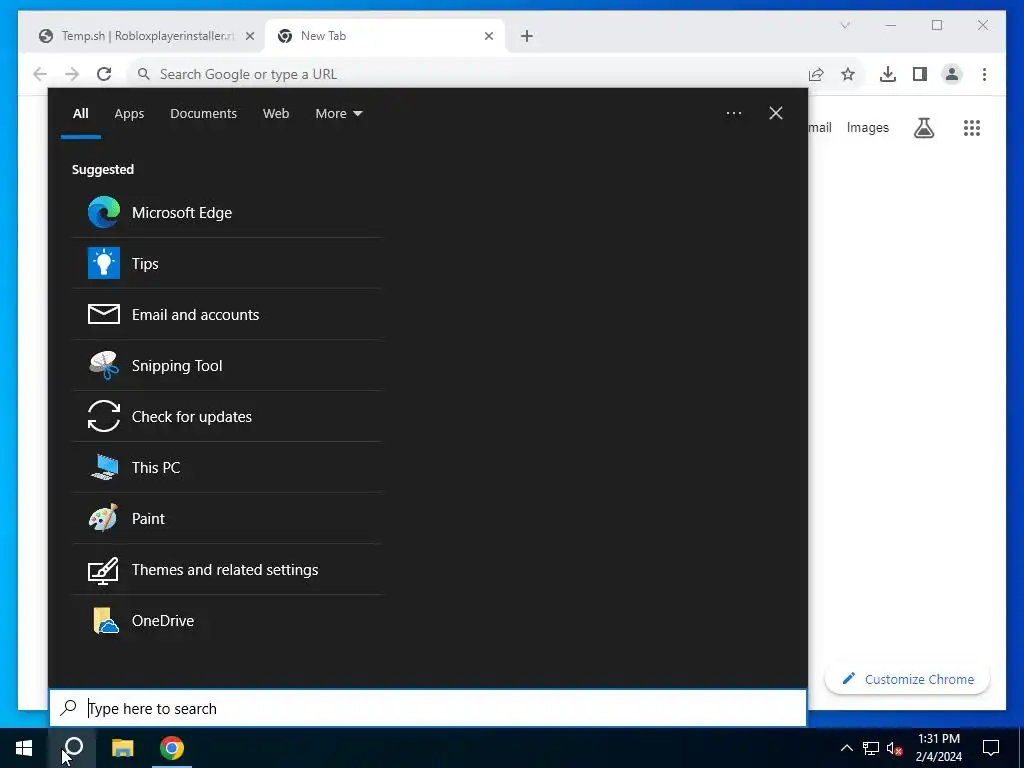Open Search Labs flask icon

(923, 128)
